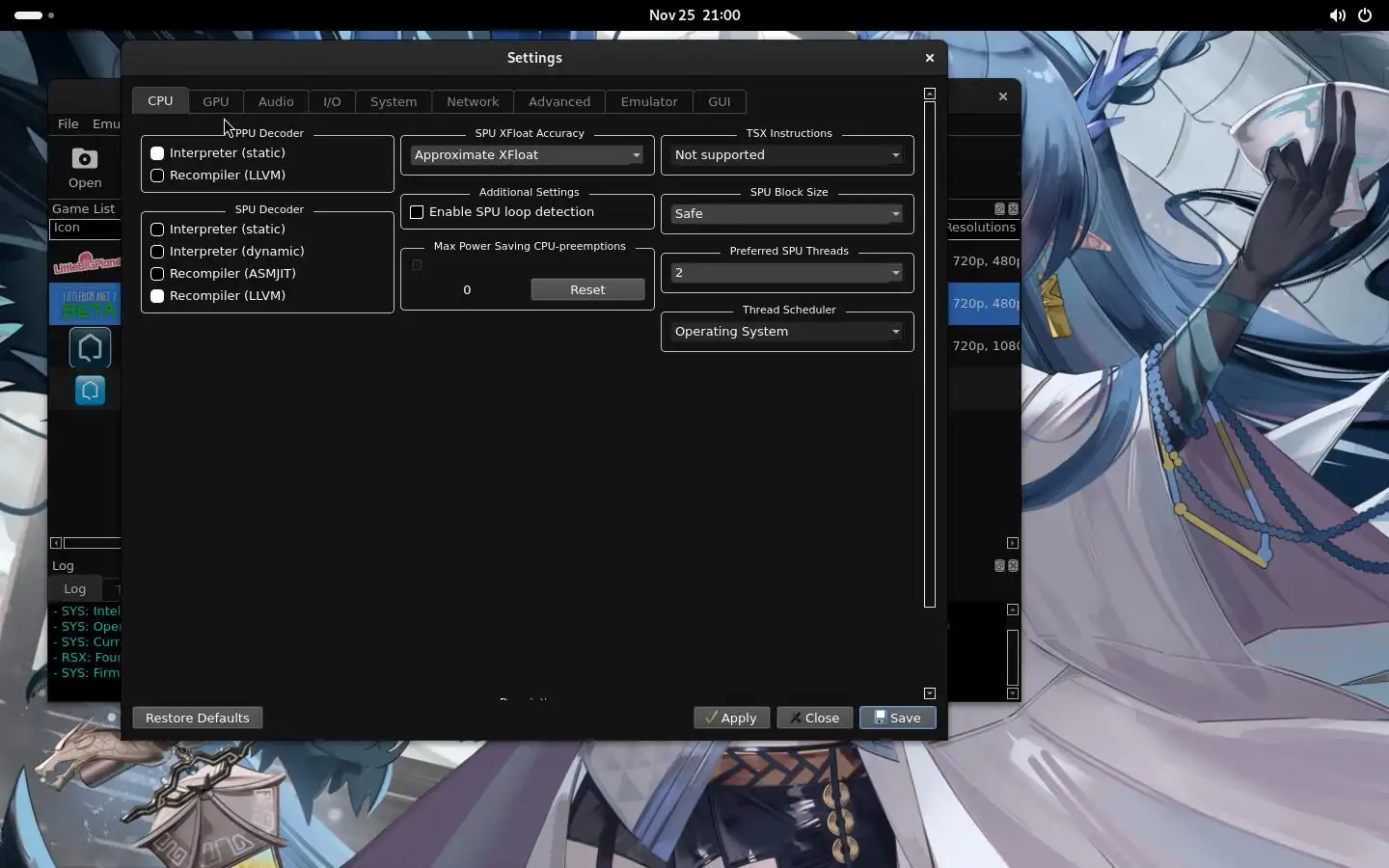Click the Settings scroll-down arrow
This screenshot has height=868, width=1389.
[x=930, y=693]
